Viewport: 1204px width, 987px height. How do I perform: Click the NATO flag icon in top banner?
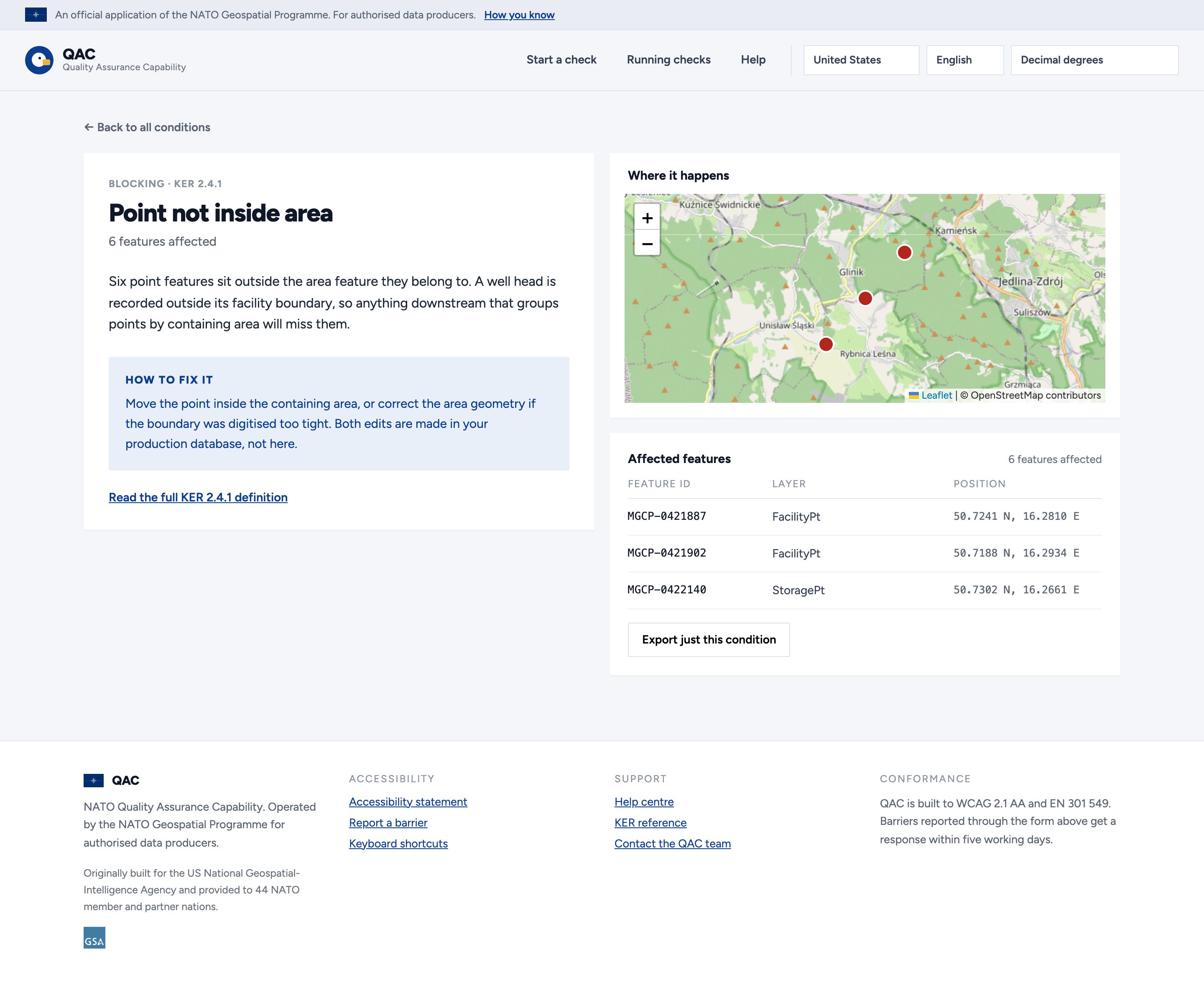[36, 15]
